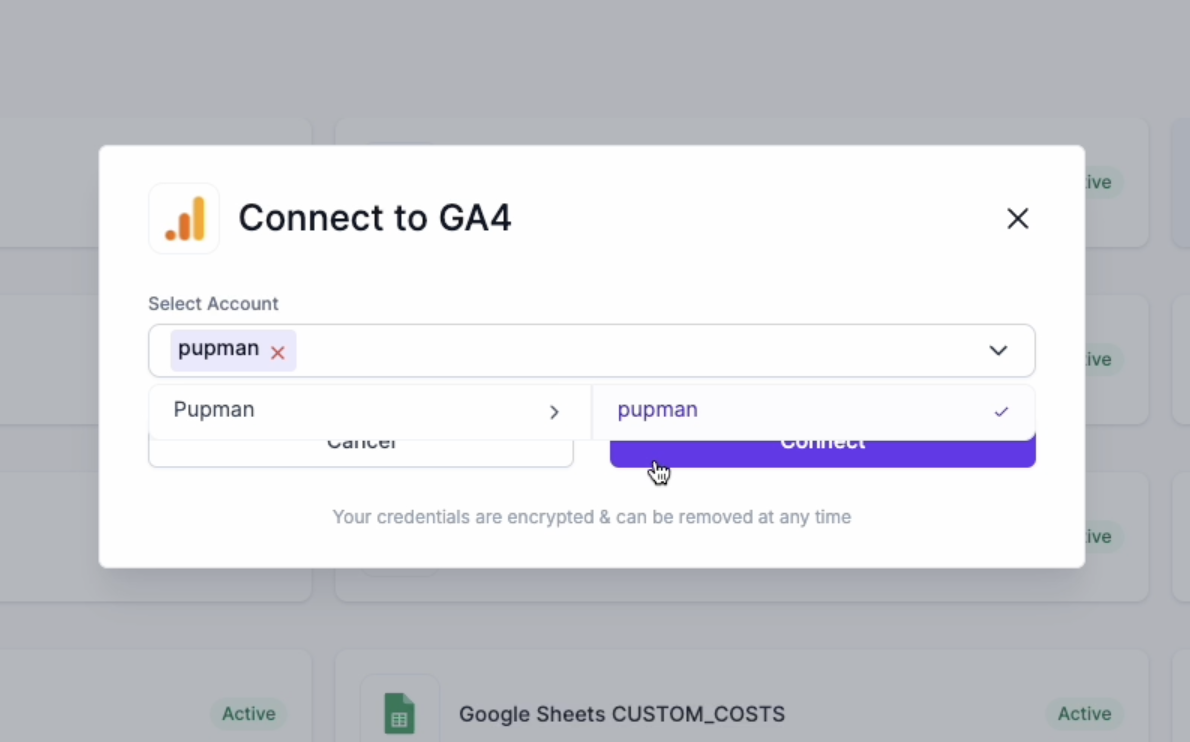Viewport: 1190px width, 742px height.
Task: Click the credentials encrypted notice text
Action: point(591,517)
